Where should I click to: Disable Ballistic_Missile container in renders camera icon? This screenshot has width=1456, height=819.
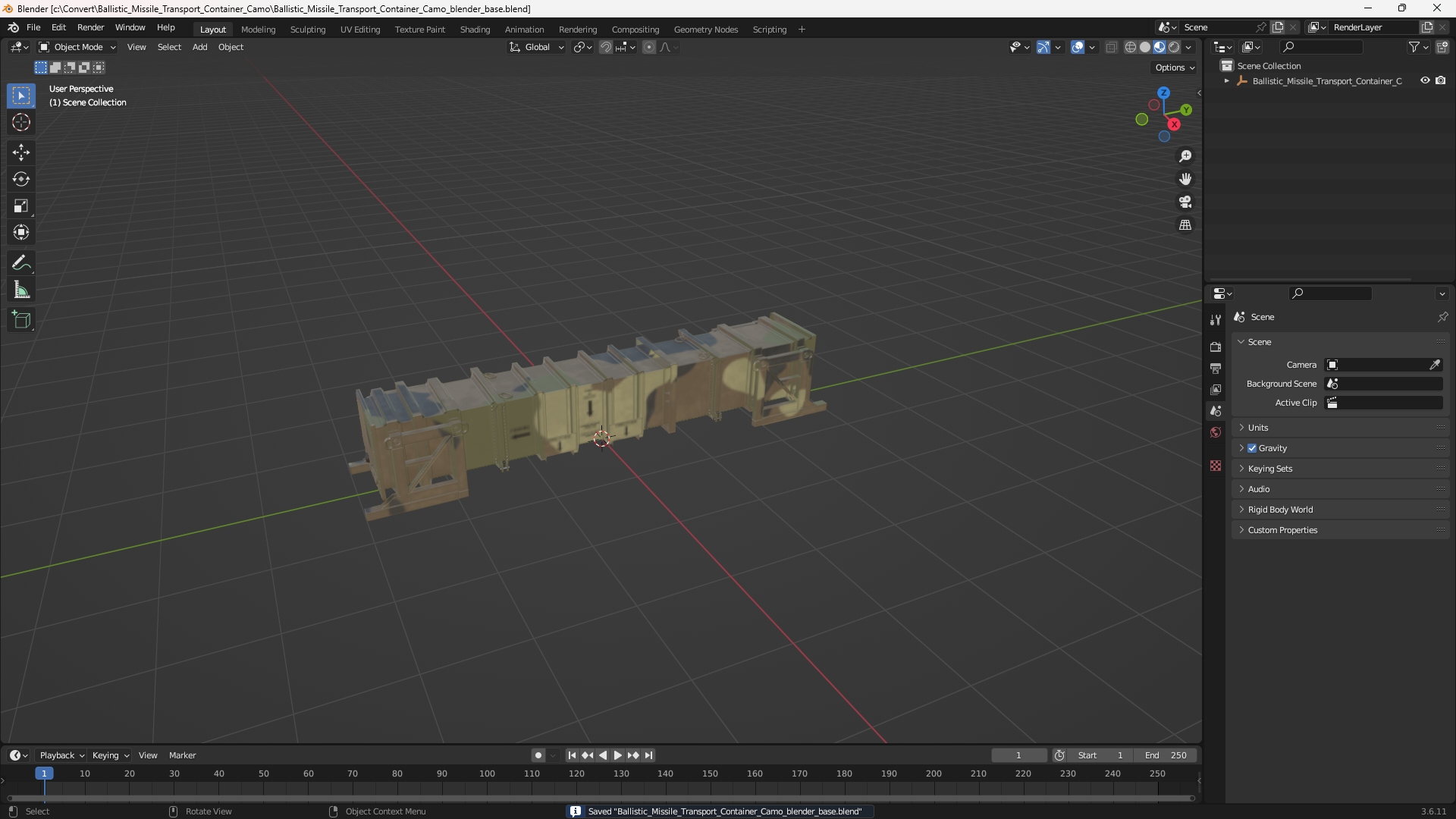(1441, 80)
